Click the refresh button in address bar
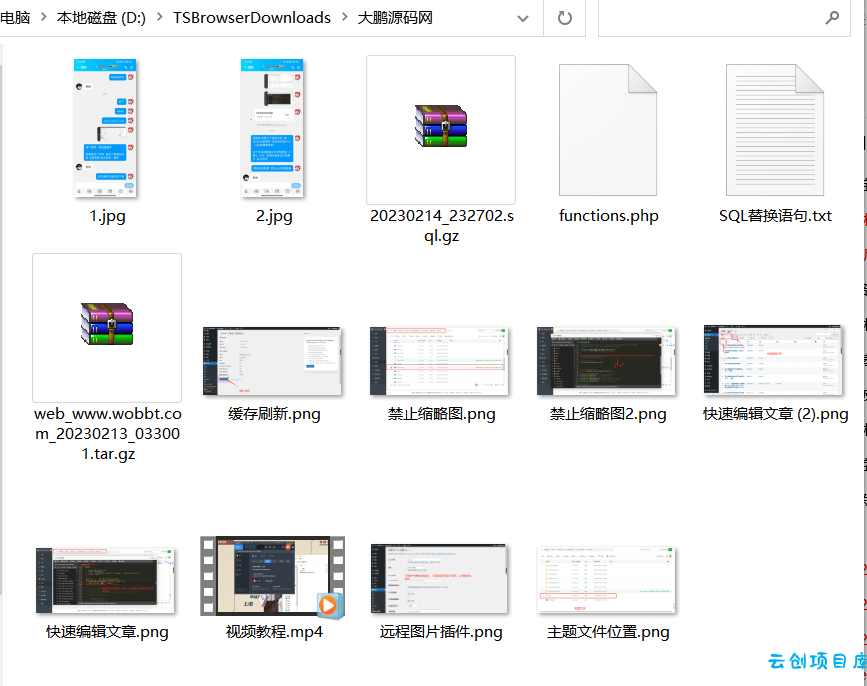Viewport: 867px width, 686px height. [x=565, y=18]
